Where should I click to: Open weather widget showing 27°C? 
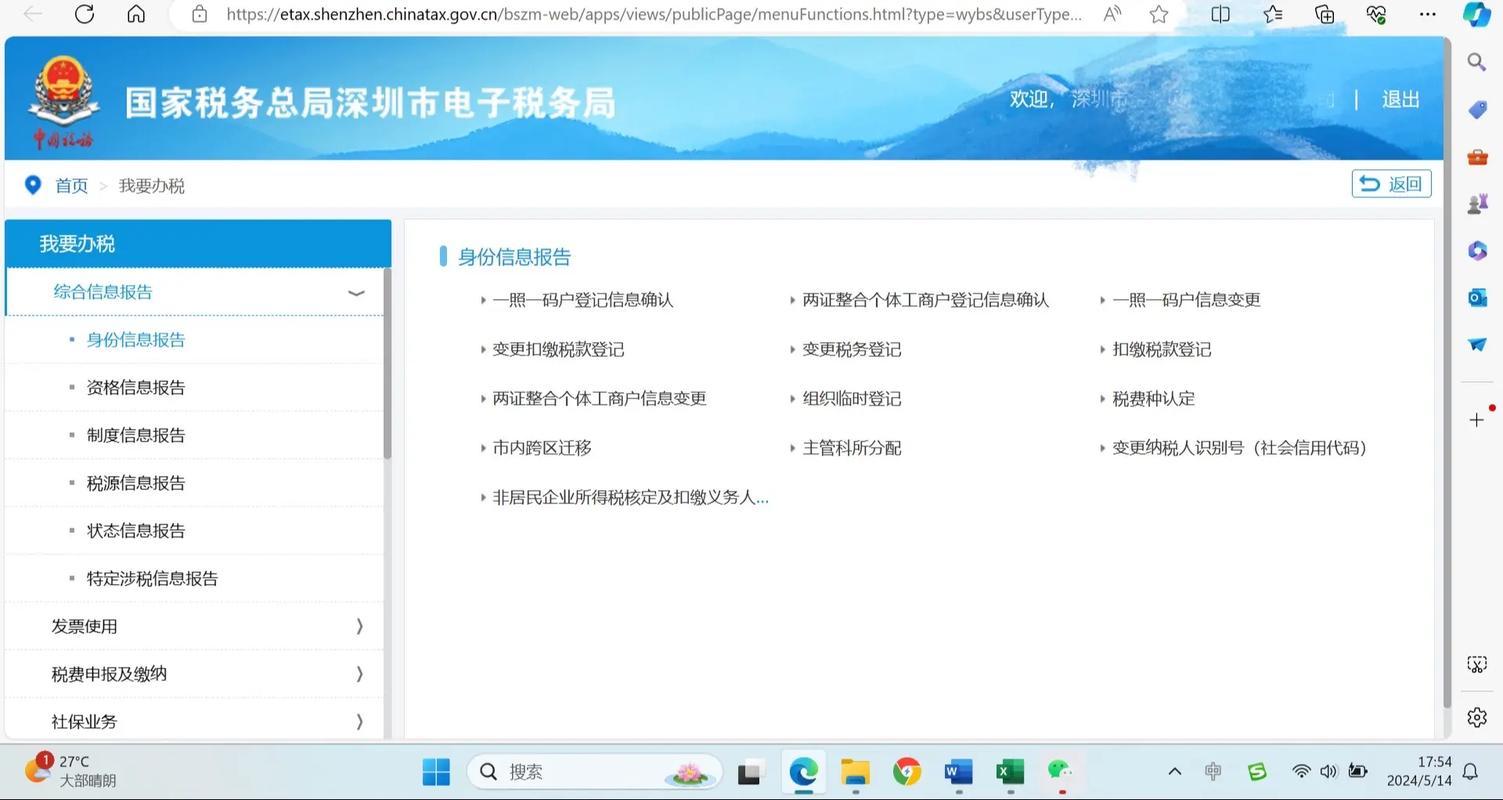pyautogui.click(x=72, y=771)
